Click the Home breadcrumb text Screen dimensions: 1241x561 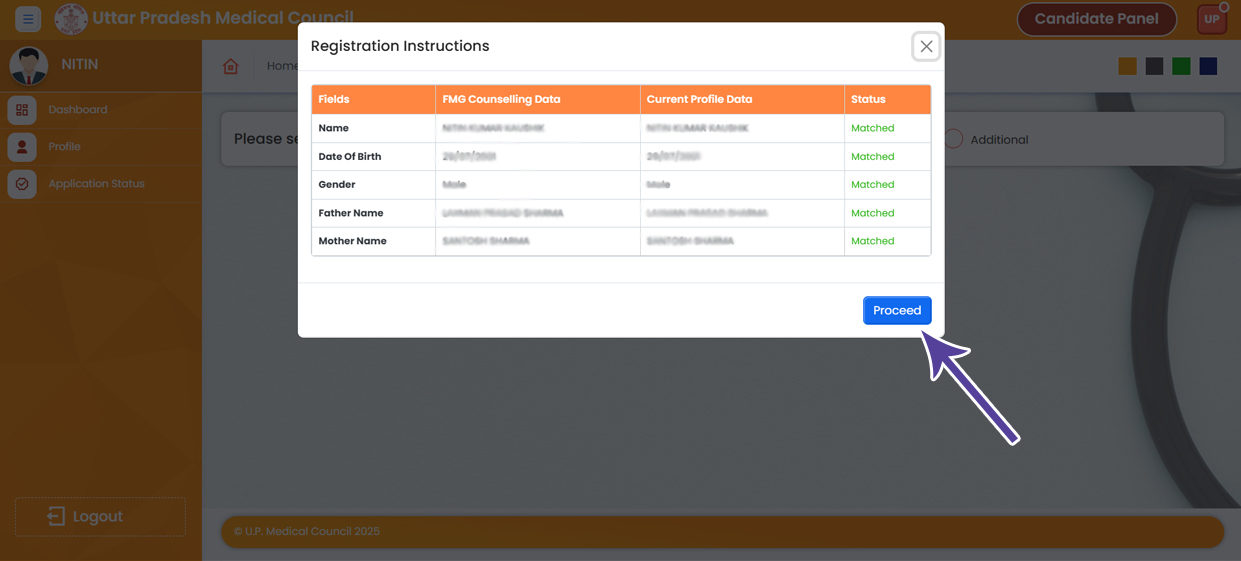[x=282, y=66]
